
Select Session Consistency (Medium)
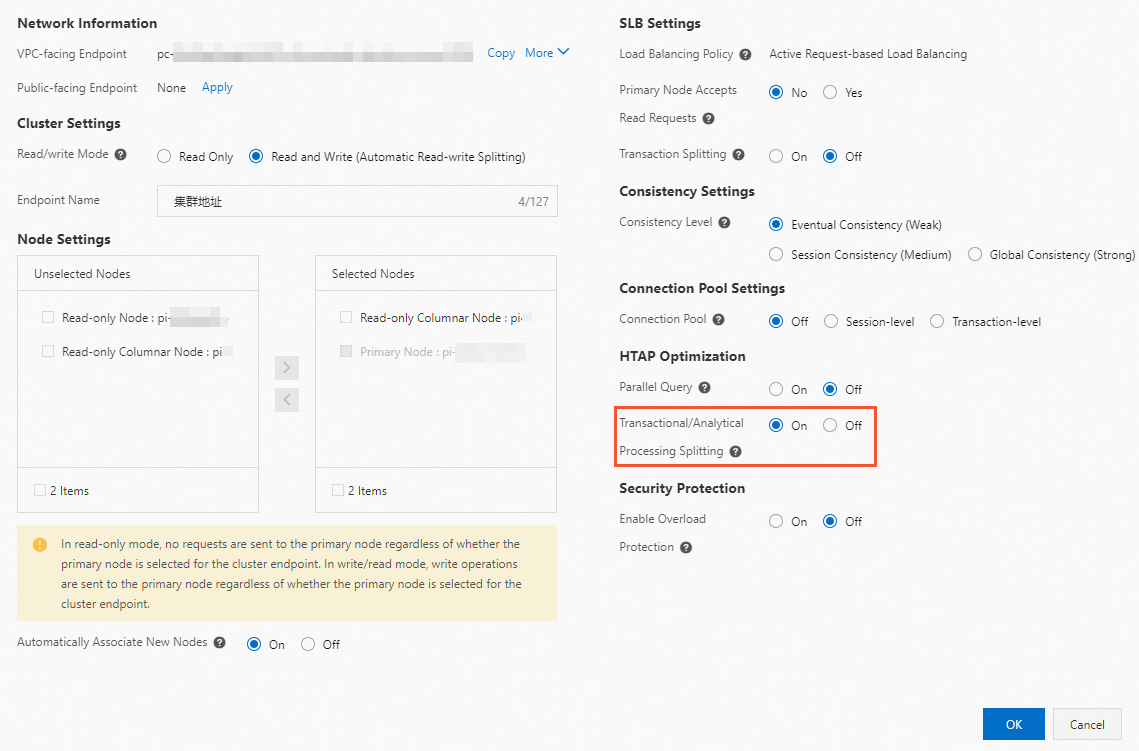[x=776, y=255]
